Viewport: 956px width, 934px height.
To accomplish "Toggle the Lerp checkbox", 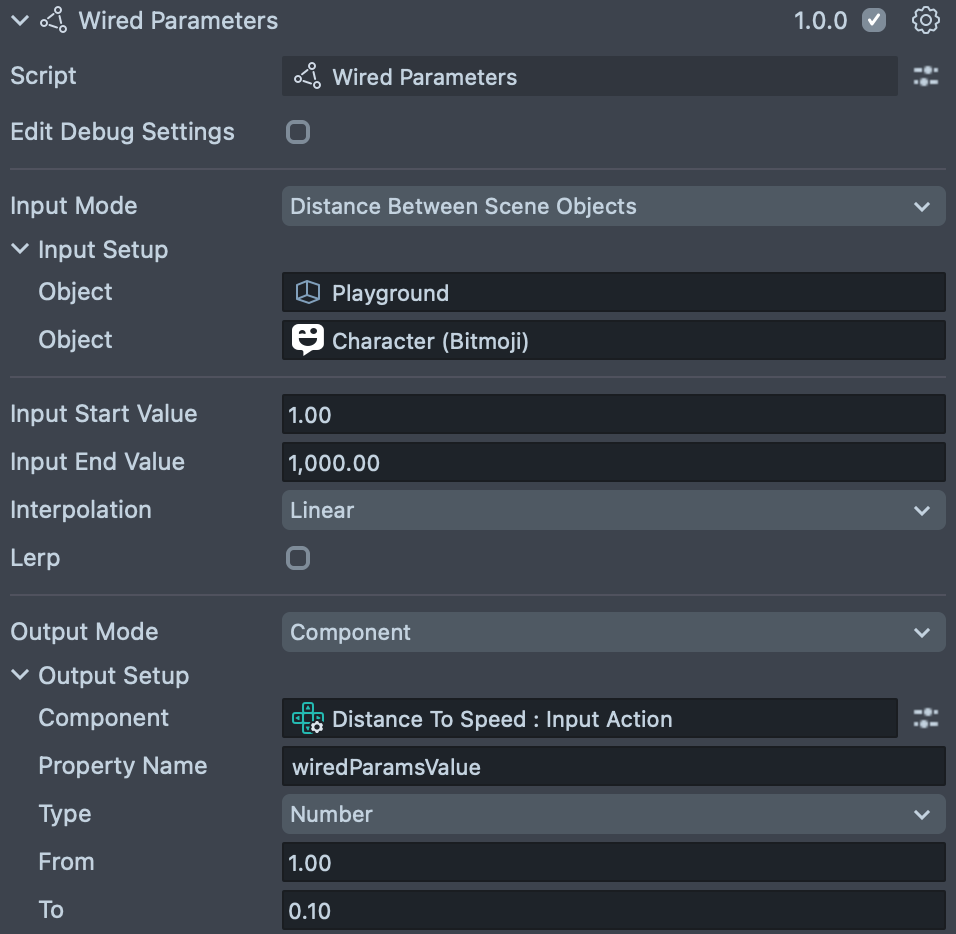I will (x=298, y=558).
